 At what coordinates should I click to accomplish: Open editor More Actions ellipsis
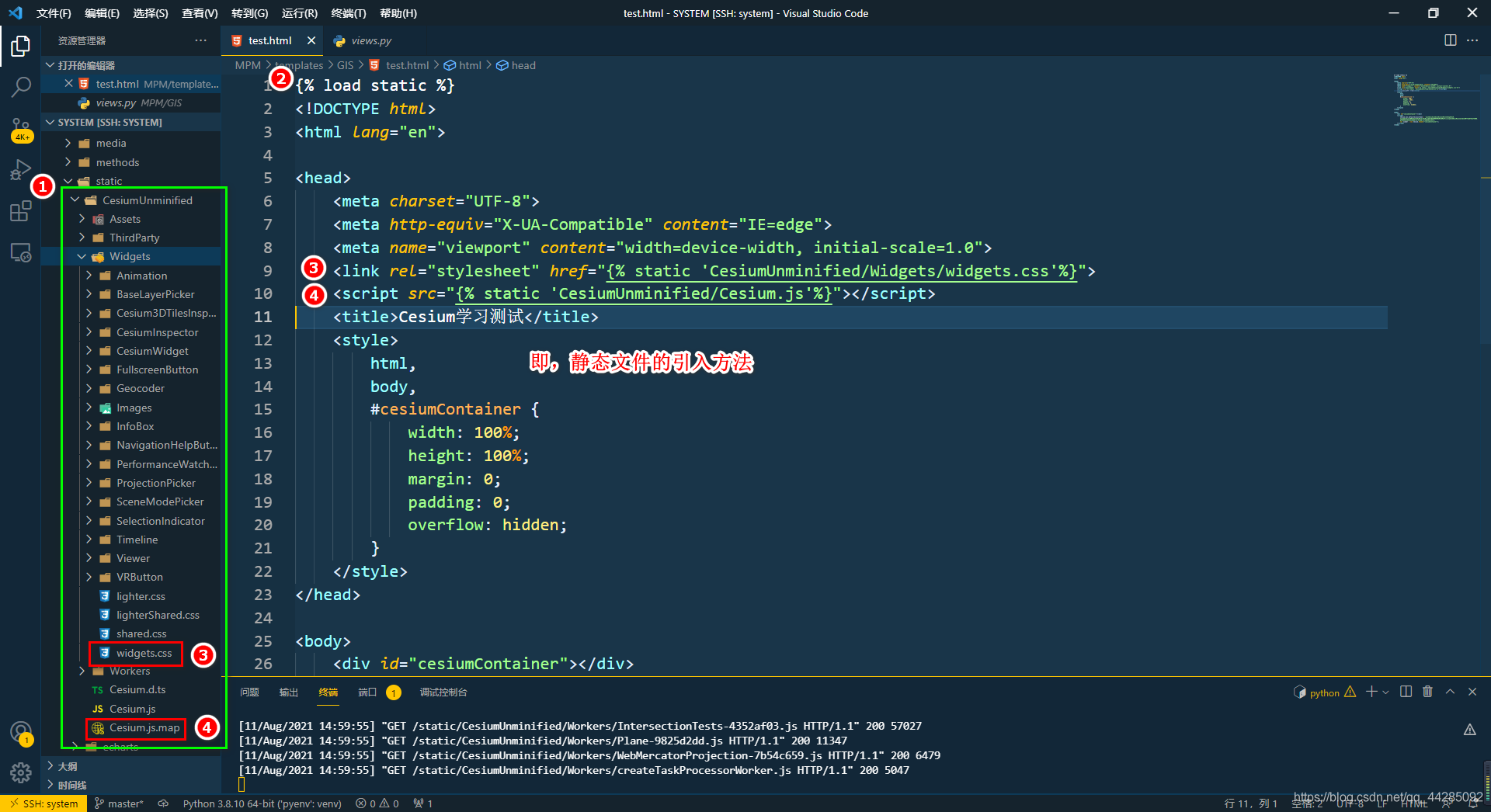[x=1472, y=40]
